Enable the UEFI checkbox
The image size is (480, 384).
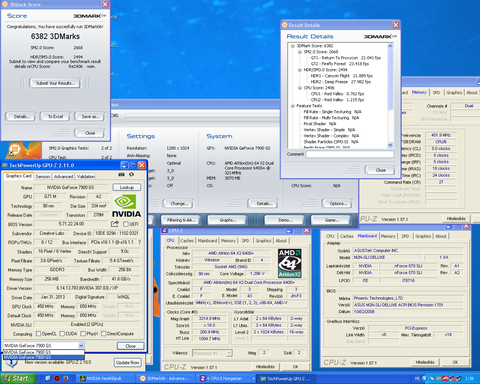click(x=126, y=224)
